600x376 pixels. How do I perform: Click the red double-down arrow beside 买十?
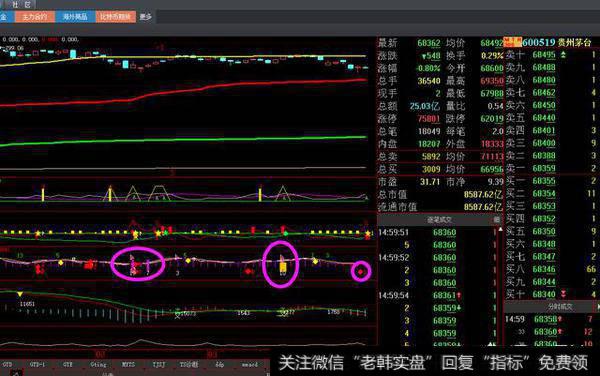564,294
